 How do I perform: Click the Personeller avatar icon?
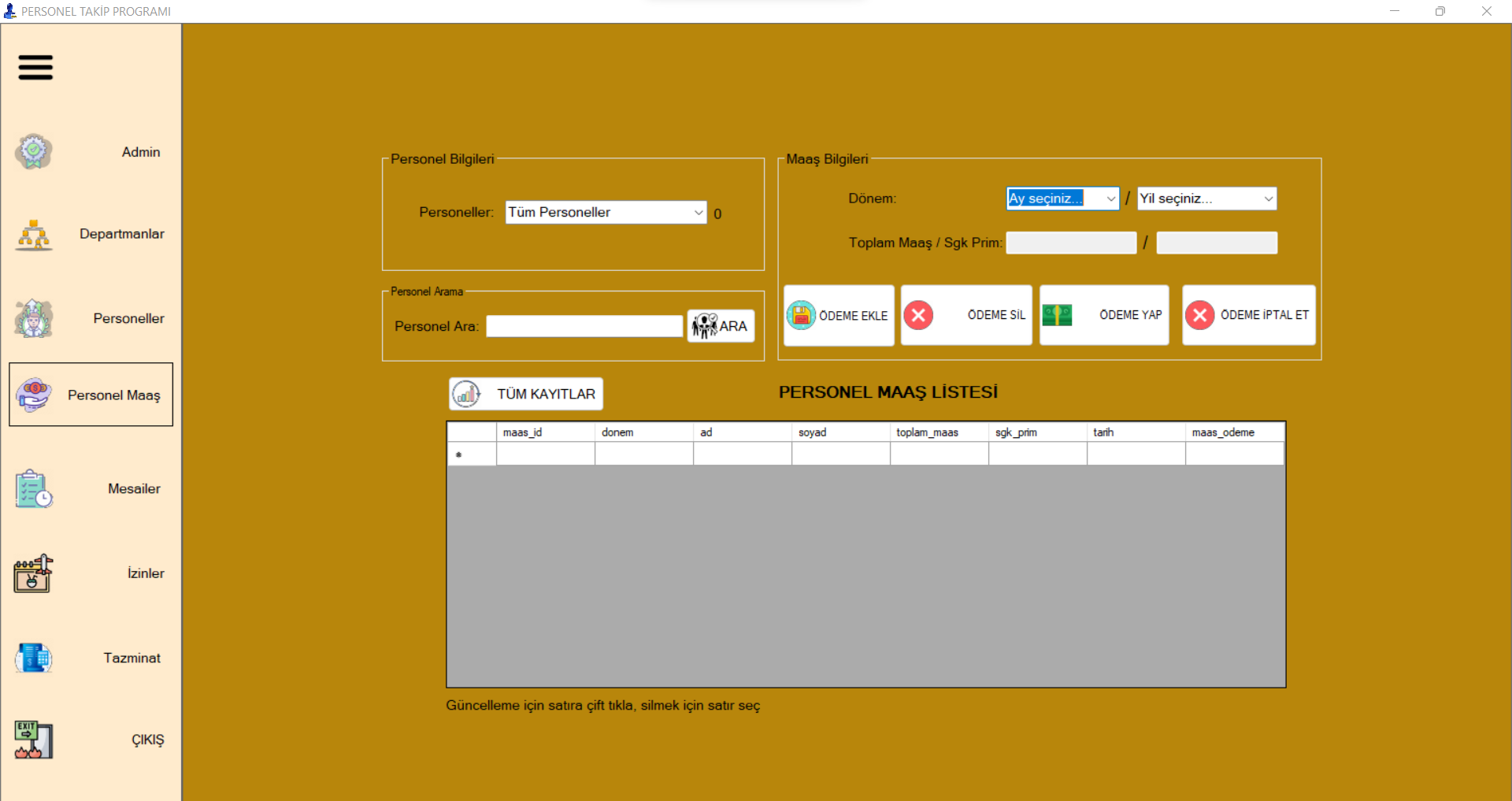pyautogui.click(x=32, y=318)
